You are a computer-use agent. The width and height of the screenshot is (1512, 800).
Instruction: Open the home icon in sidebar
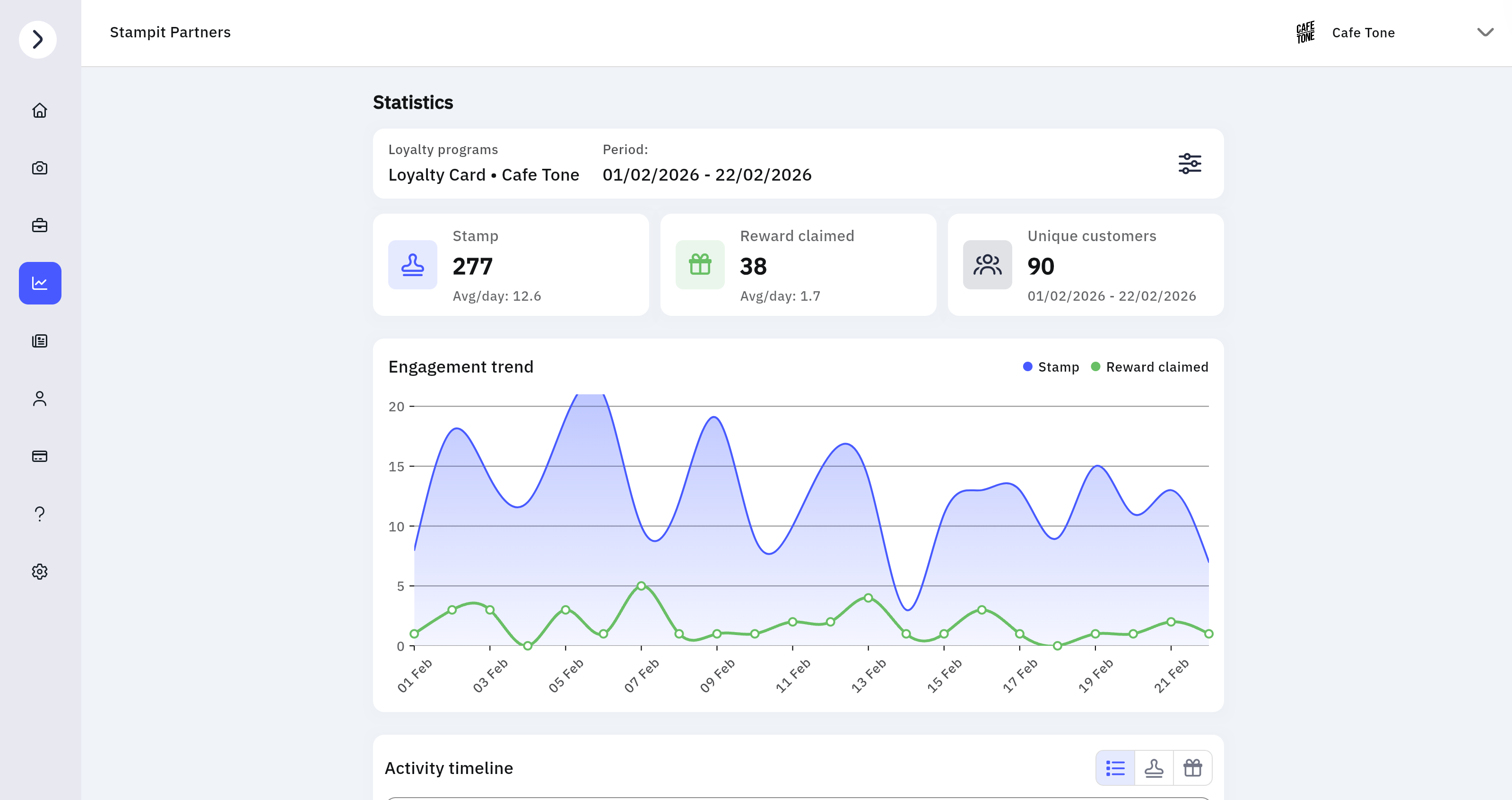[x=39, y=110]
